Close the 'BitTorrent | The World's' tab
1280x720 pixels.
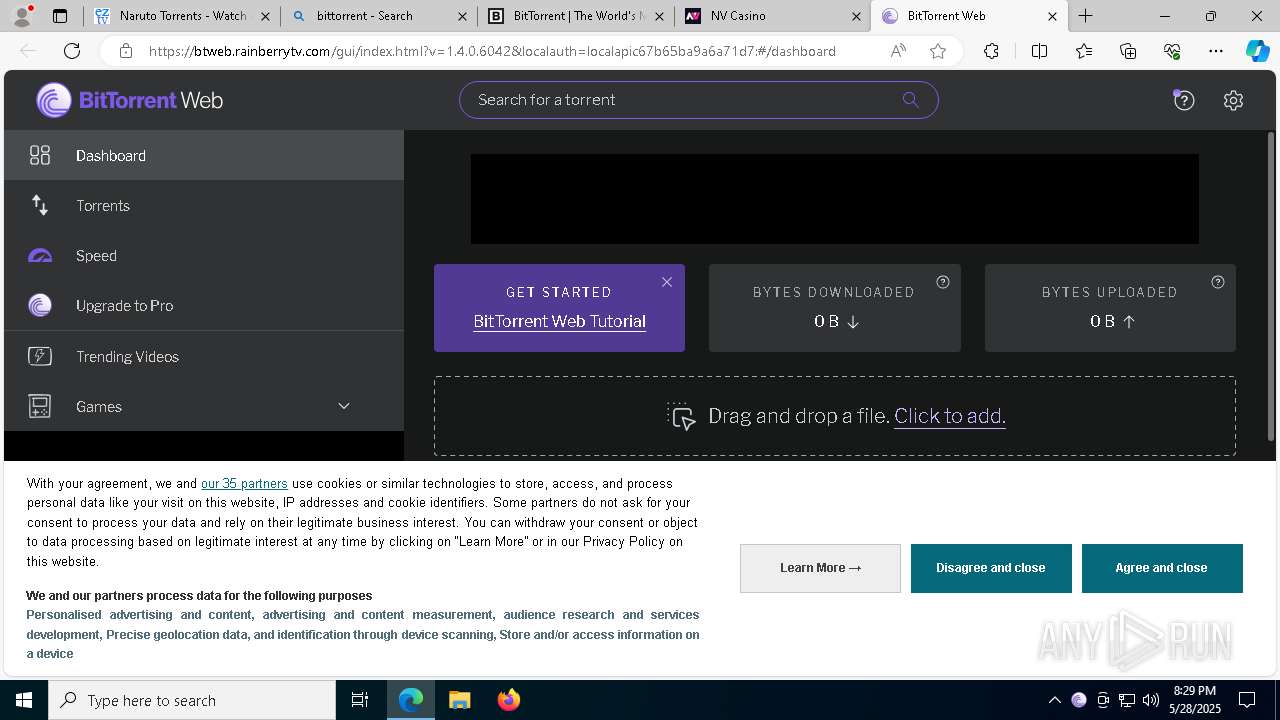658,16
